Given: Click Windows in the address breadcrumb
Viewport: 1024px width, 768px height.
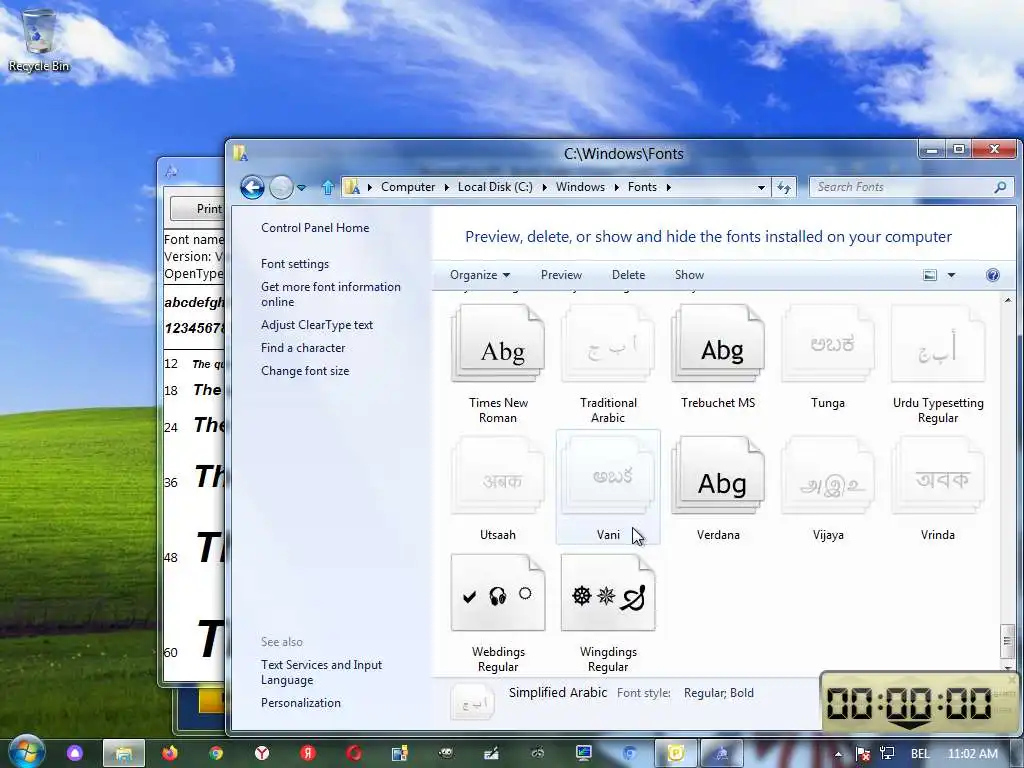Looking at the screenshot, I should coord(581,187).
